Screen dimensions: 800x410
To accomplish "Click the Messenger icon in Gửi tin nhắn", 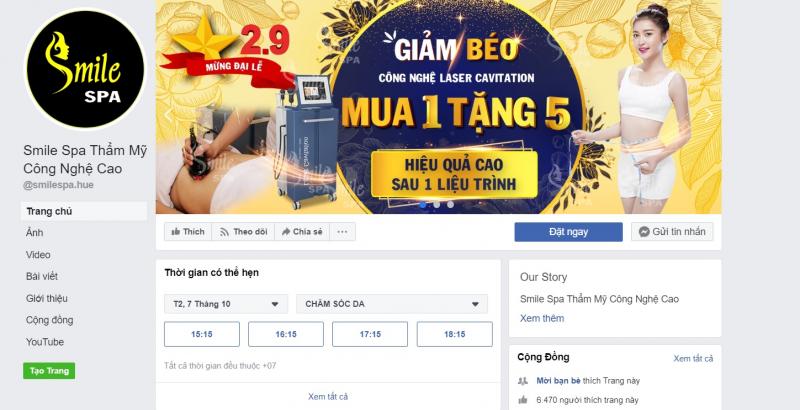I will (x=644, y=232).
